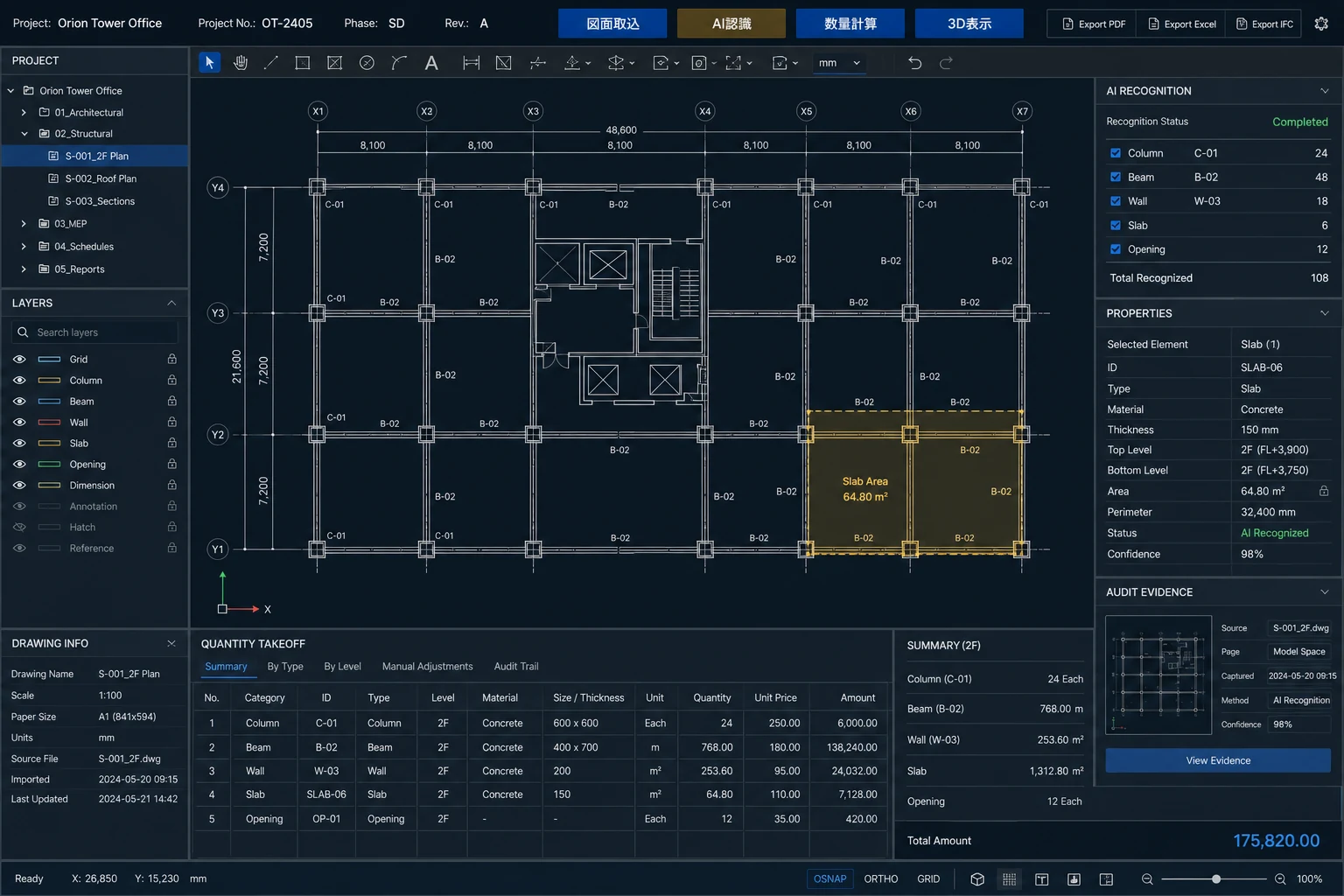
Task: Uncheck Beam recognition checkbox
Action: [1116, 177]
